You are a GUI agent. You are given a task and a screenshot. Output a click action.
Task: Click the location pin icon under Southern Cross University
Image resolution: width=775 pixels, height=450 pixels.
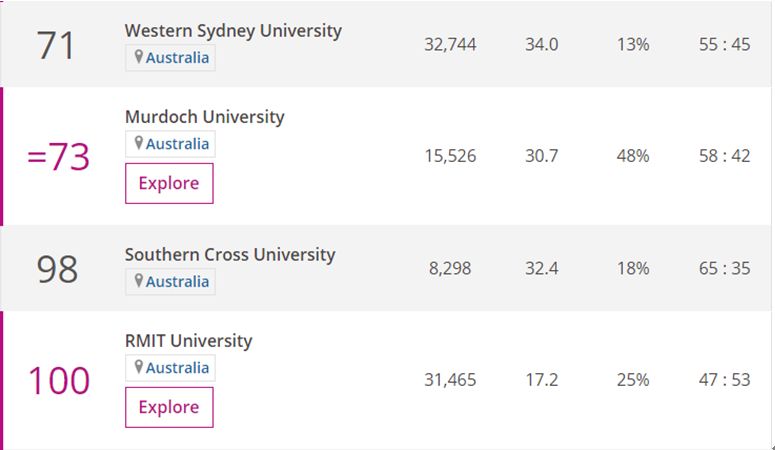click(139, 282)
